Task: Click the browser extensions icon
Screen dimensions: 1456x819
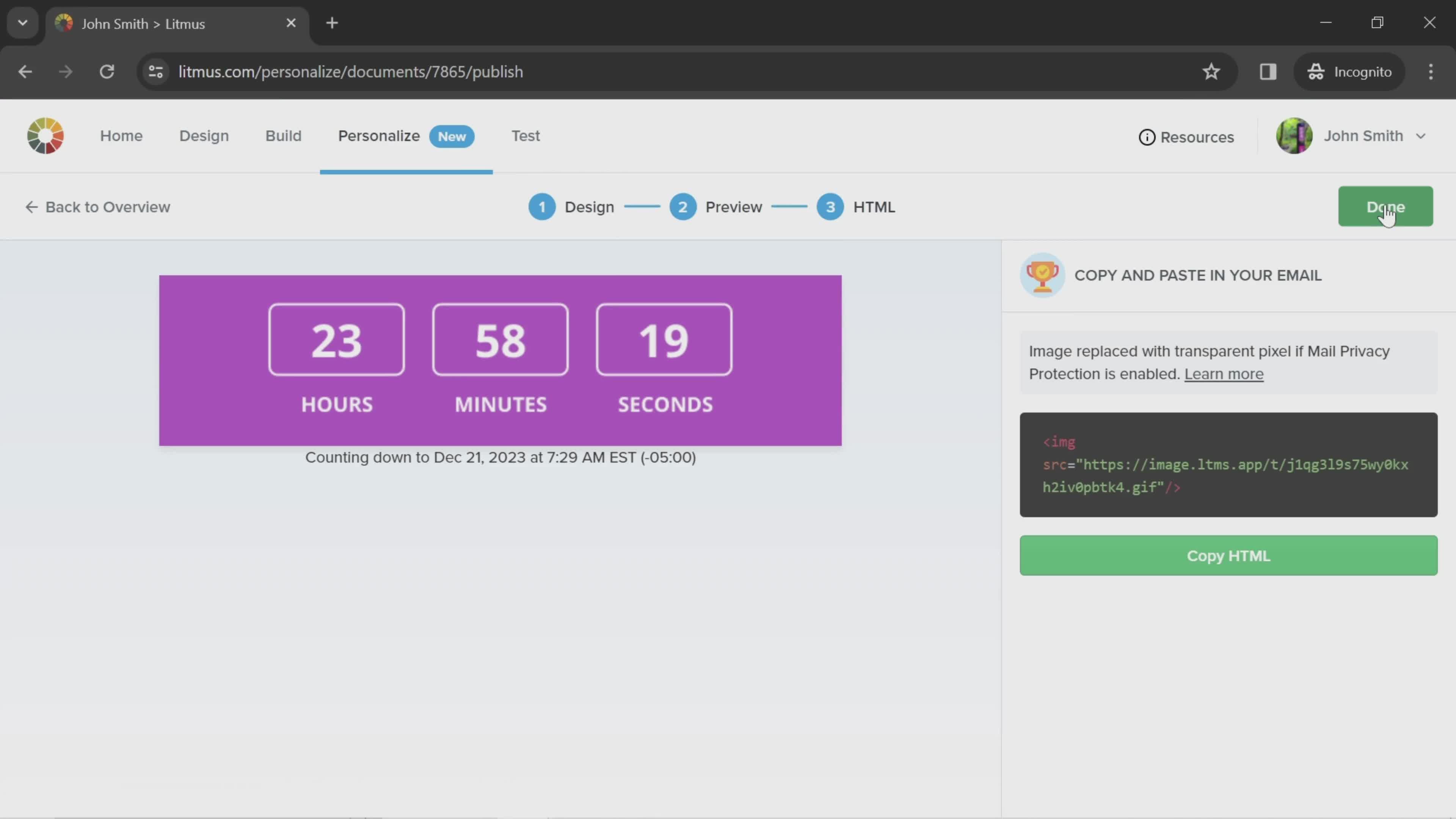Action: coord(1268,71)
